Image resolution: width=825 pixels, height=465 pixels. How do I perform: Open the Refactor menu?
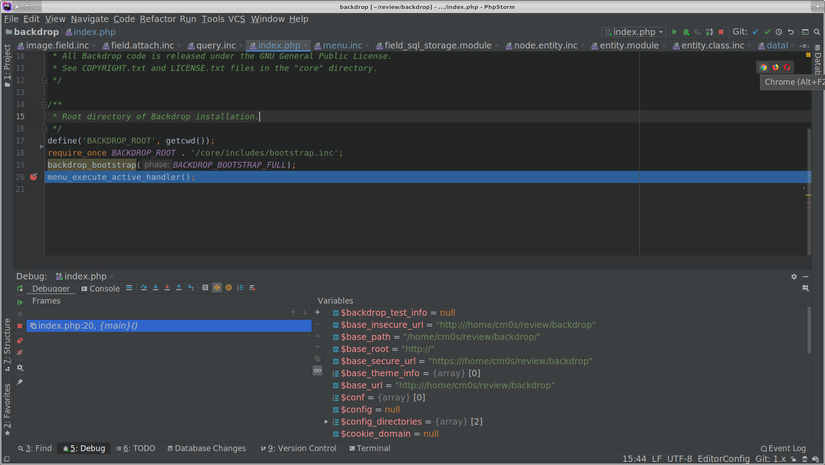tap(157, 19)
